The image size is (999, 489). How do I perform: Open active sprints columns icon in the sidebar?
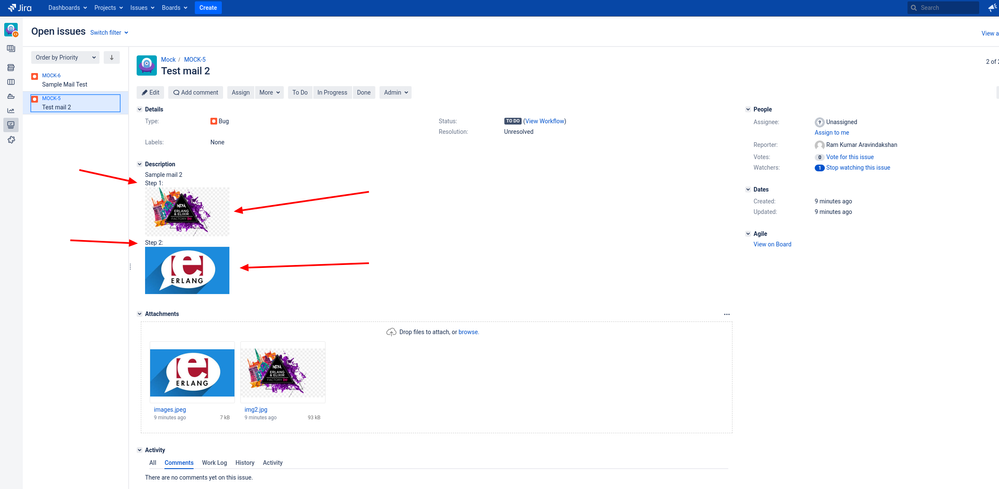click(11, 82)
